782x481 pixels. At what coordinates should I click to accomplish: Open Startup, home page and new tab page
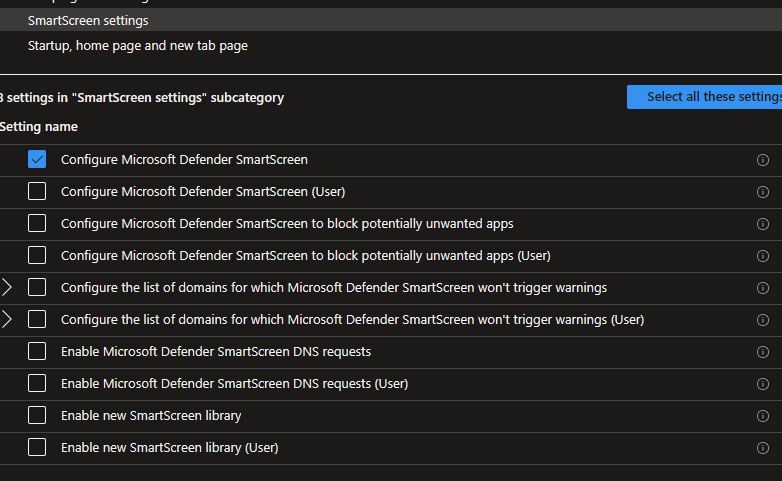pyautogui.click(x=137, y=46)
